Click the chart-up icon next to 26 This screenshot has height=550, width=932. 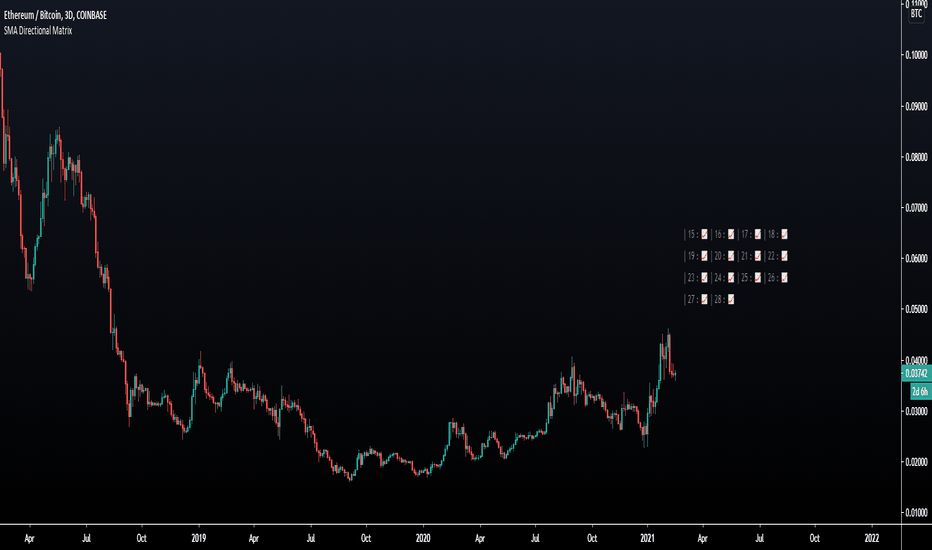tap(785, 278)
